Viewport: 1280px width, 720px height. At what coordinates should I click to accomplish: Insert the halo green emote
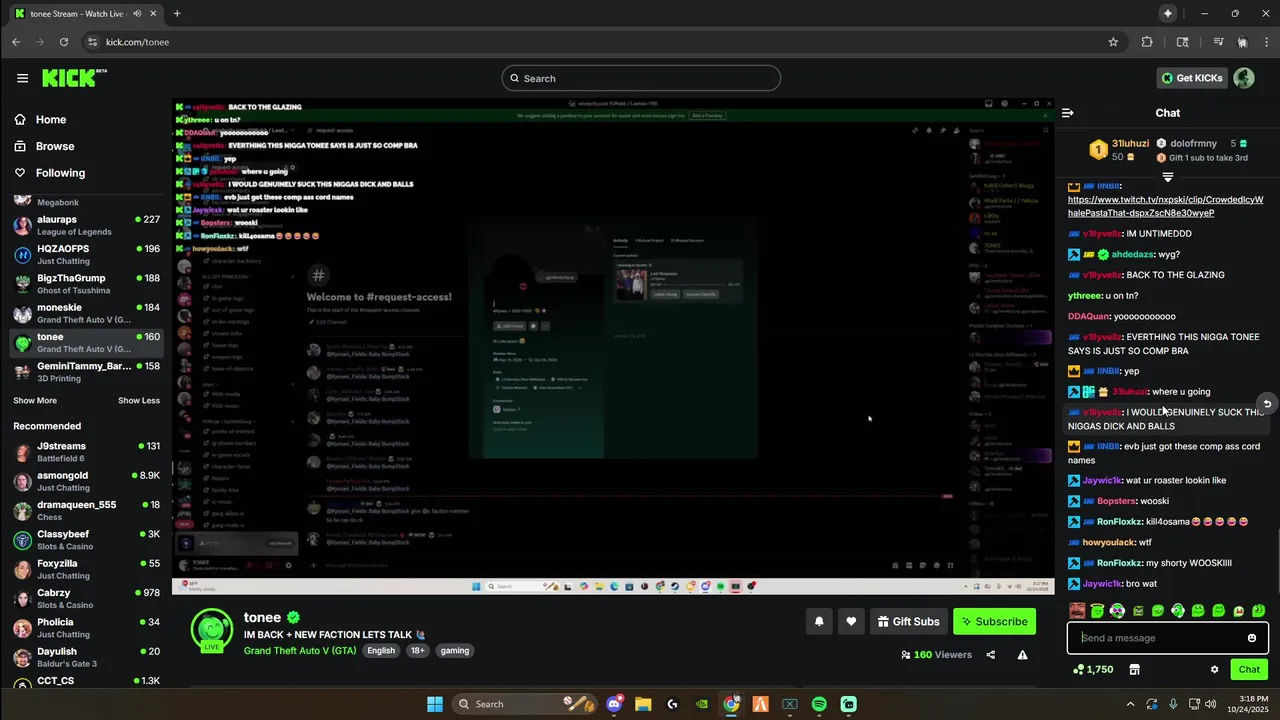[x=1097, y=610]
